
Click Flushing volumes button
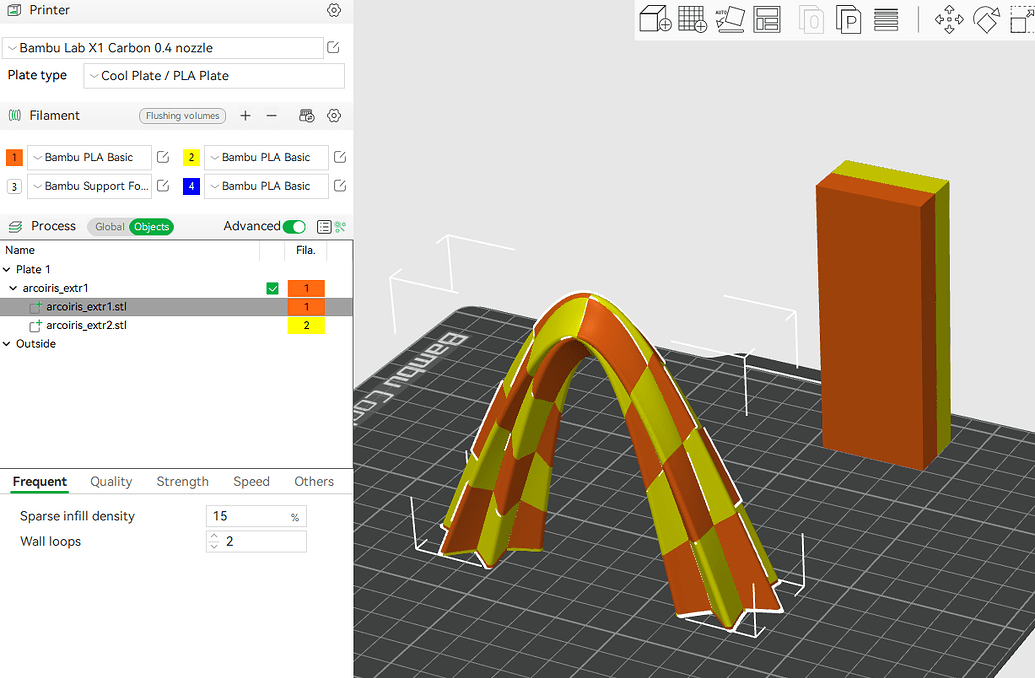(x=182, y=116)
